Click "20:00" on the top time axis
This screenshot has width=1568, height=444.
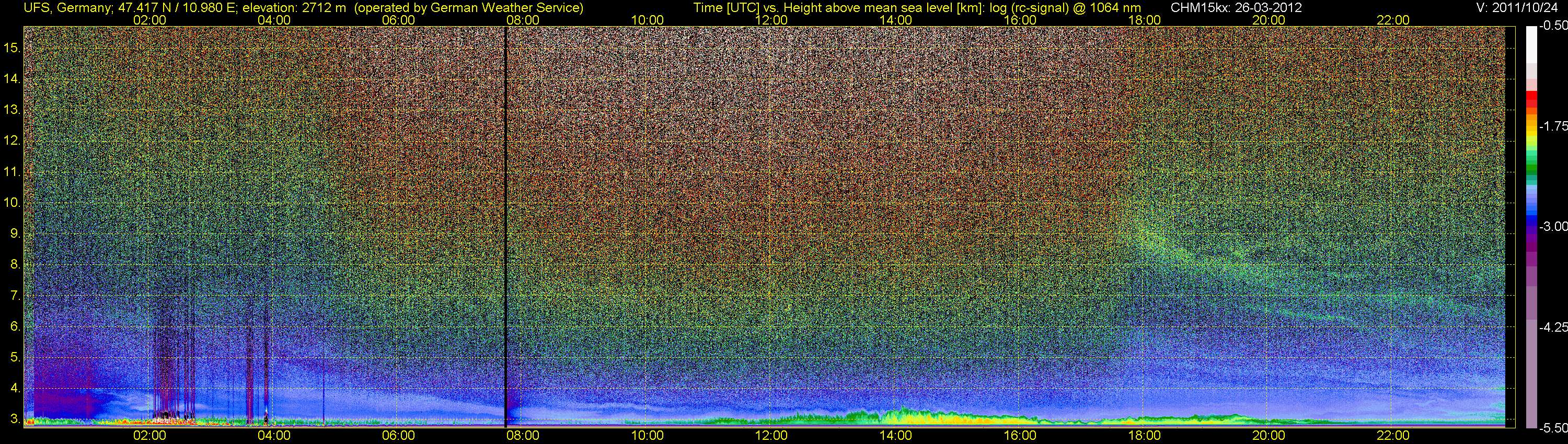(1269, 20)
